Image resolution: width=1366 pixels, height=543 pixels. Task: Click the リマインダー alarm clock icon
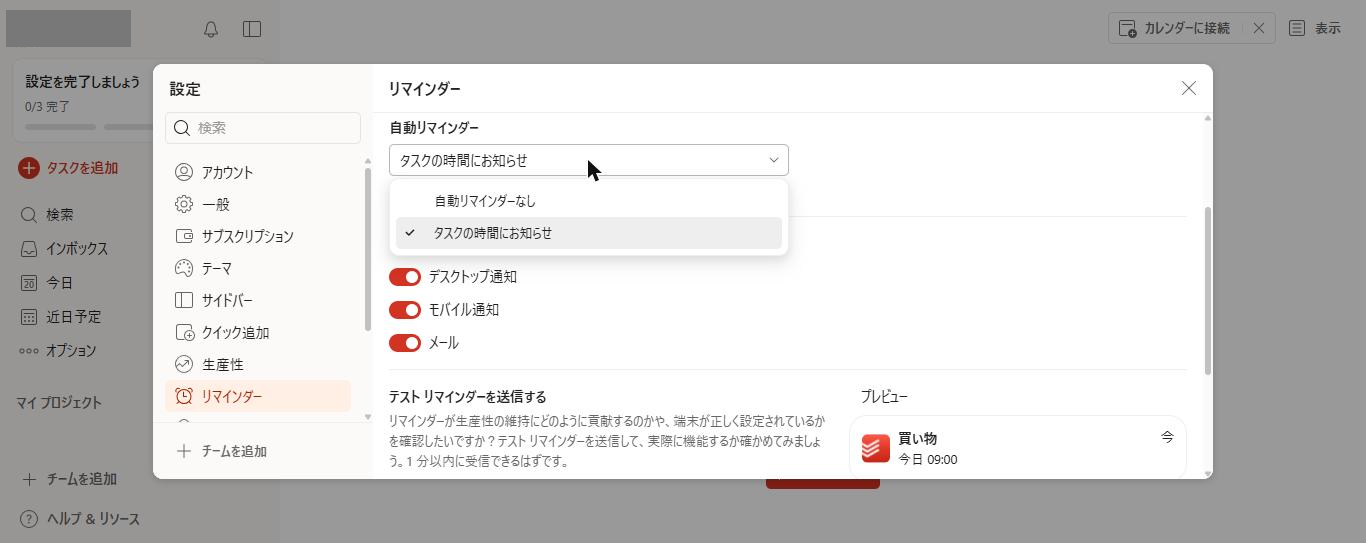[184, 396]
